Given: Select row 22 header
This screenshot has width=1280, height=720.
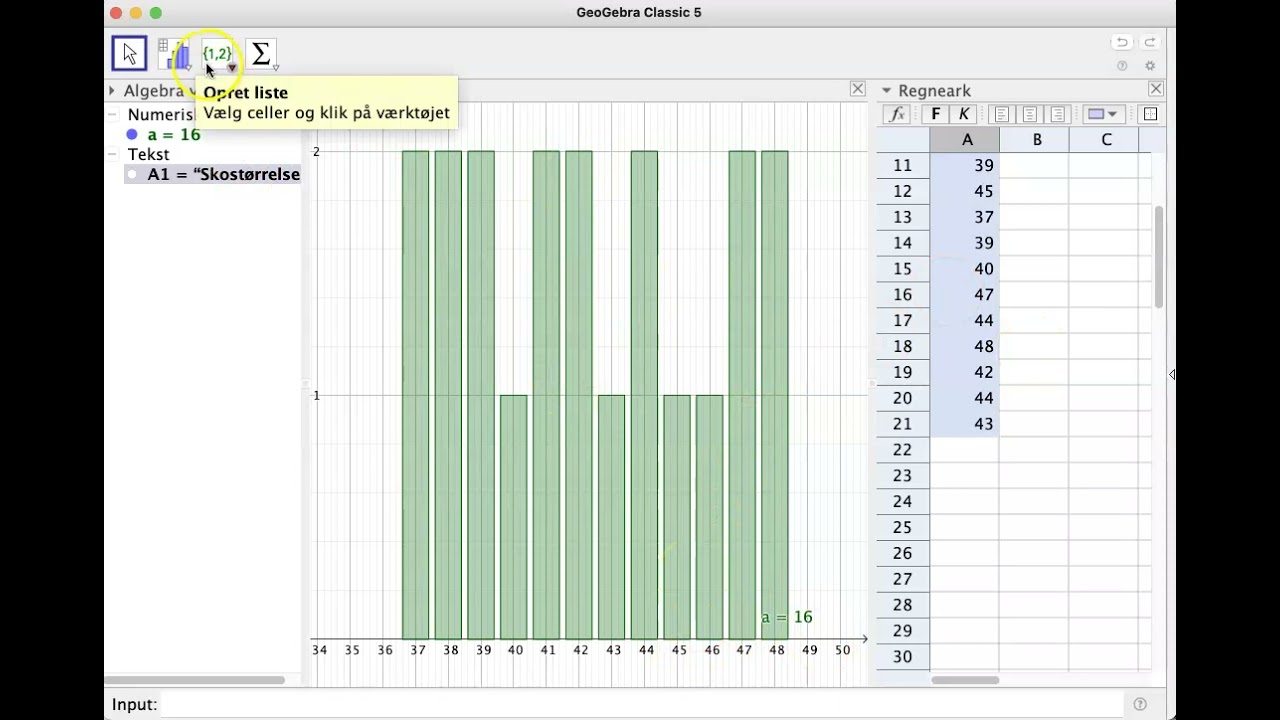Looking at the screenshot, I should [x=903, y=449].
